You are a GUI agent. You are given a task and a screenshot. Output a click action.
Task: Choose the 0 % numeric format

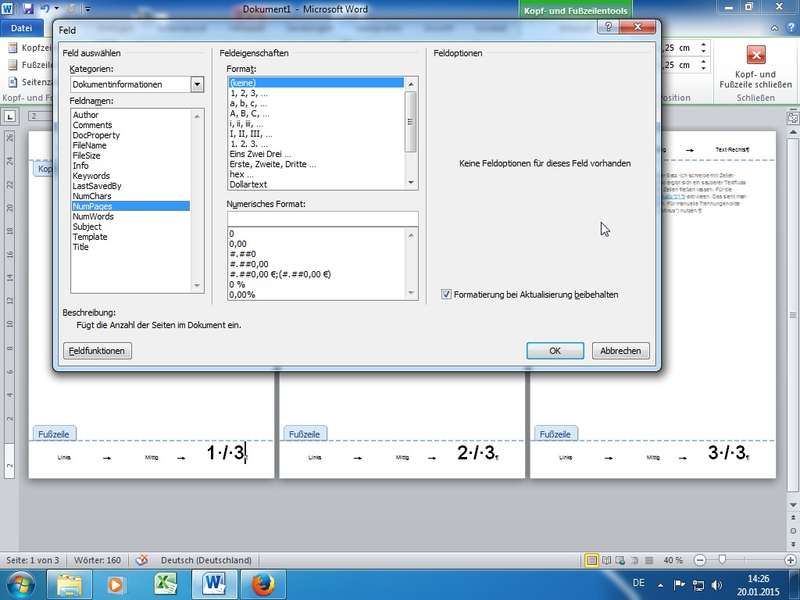click(316, 284)
